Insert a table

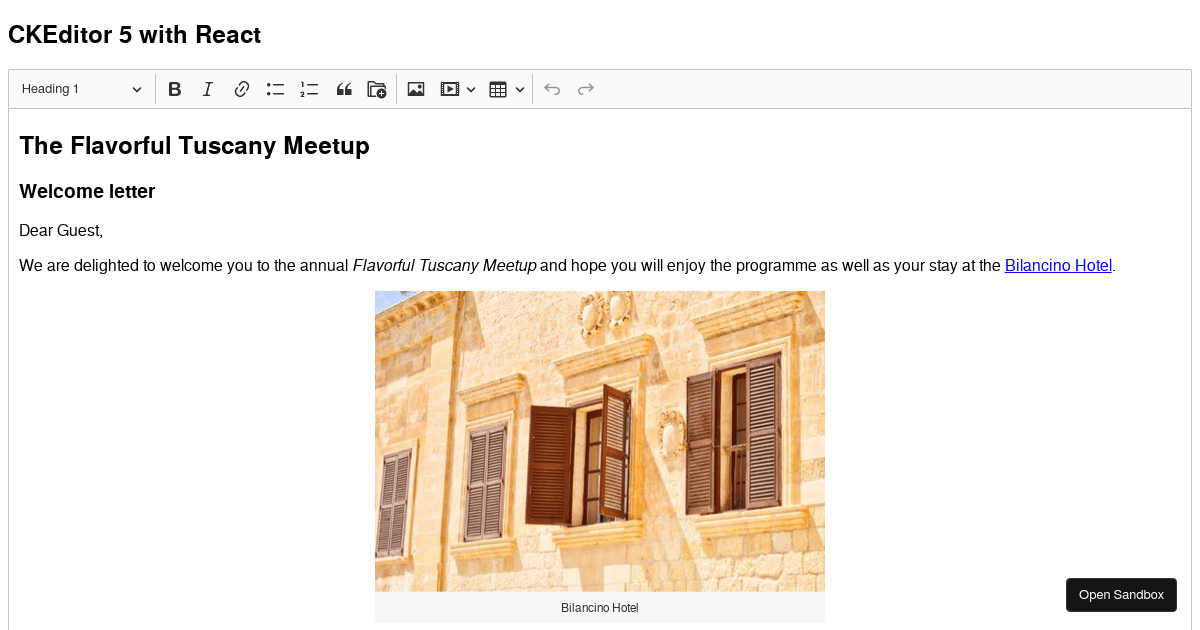click(x=498, y=89)
